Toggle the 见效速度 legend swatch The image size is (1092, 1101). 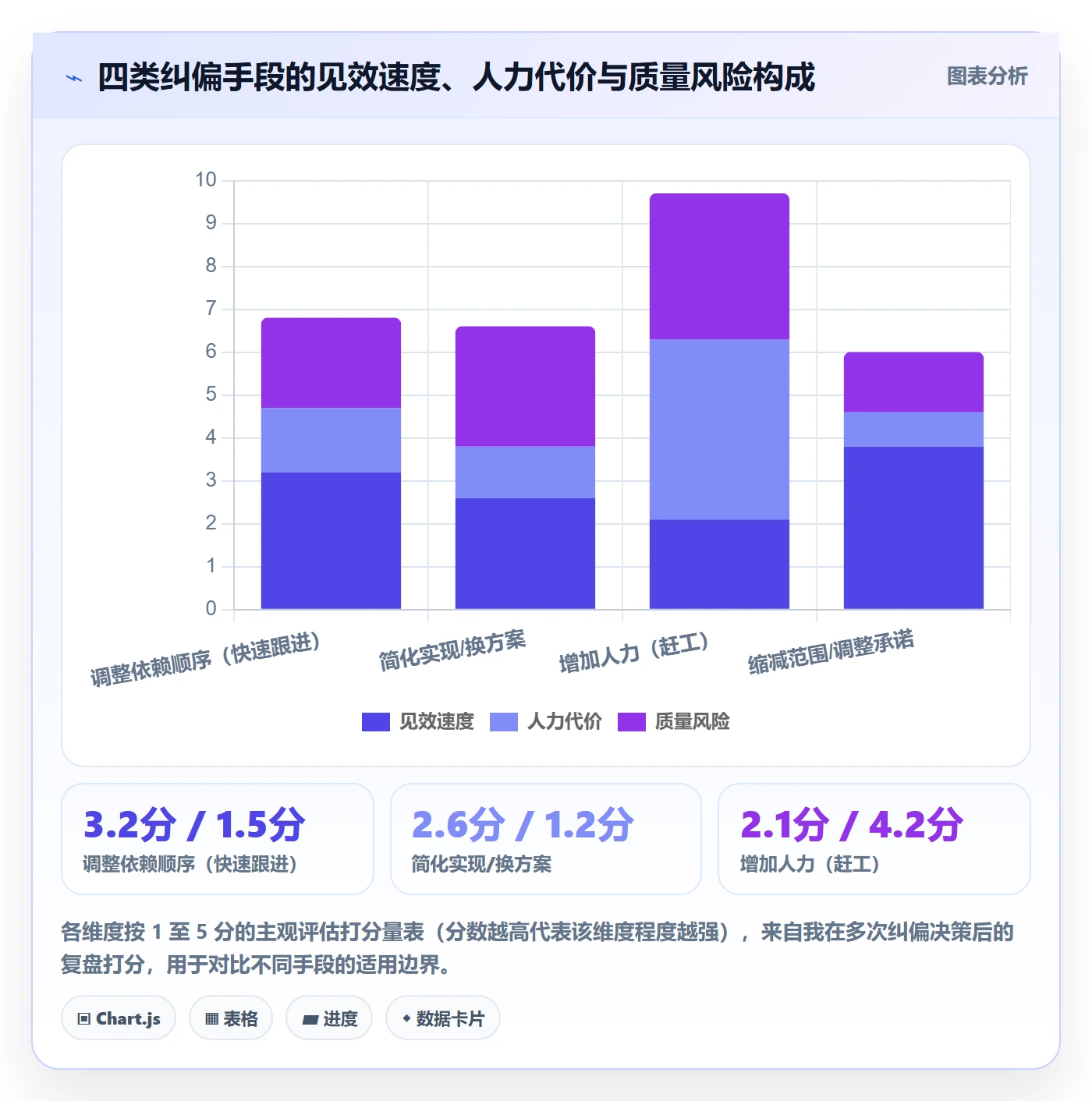point(375,722)
